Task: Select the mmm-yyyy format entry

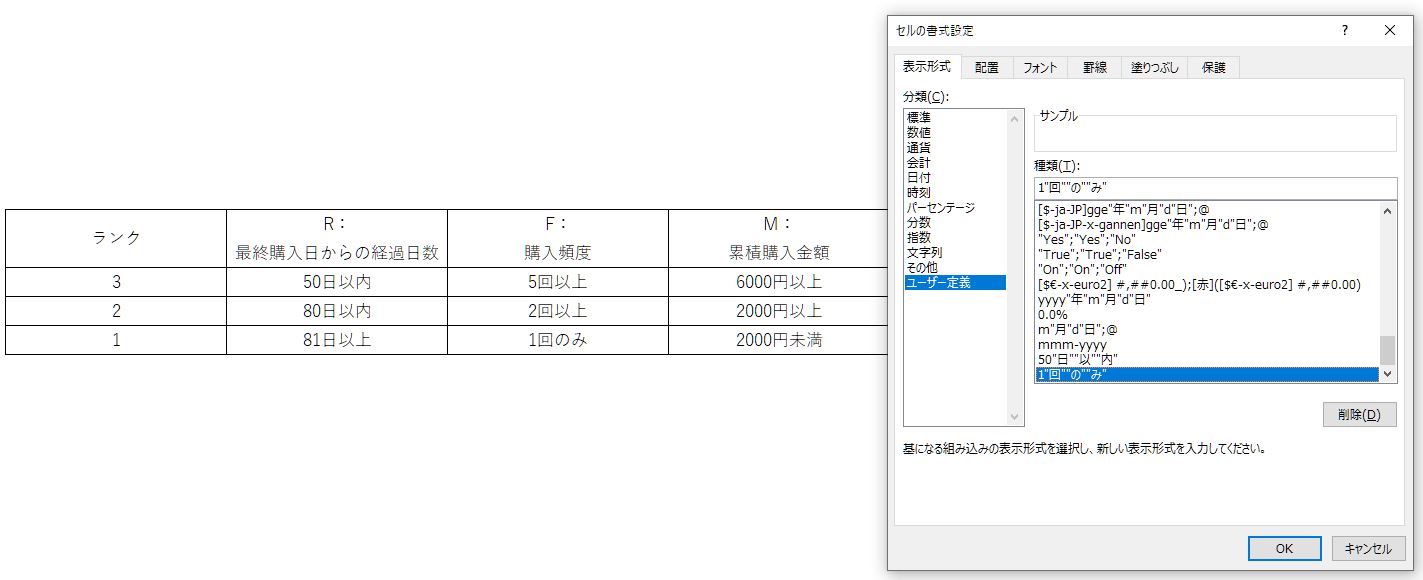Action: (1072, 345)
